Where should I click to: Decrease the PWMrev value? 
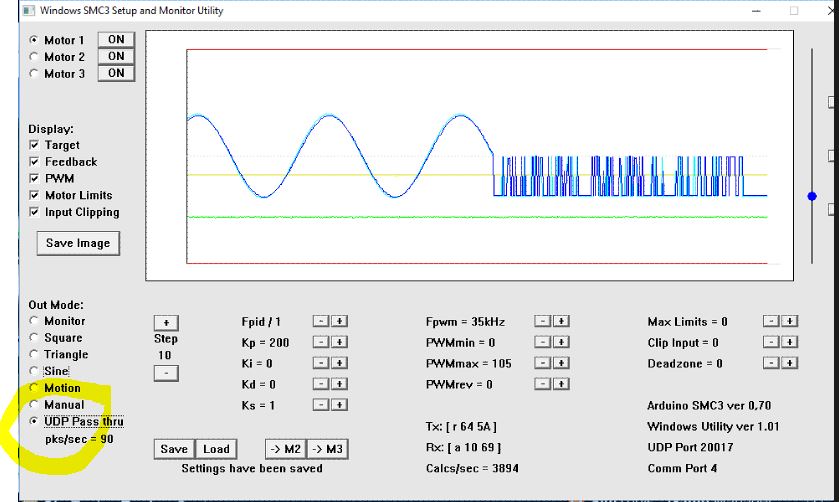[543, 384]
